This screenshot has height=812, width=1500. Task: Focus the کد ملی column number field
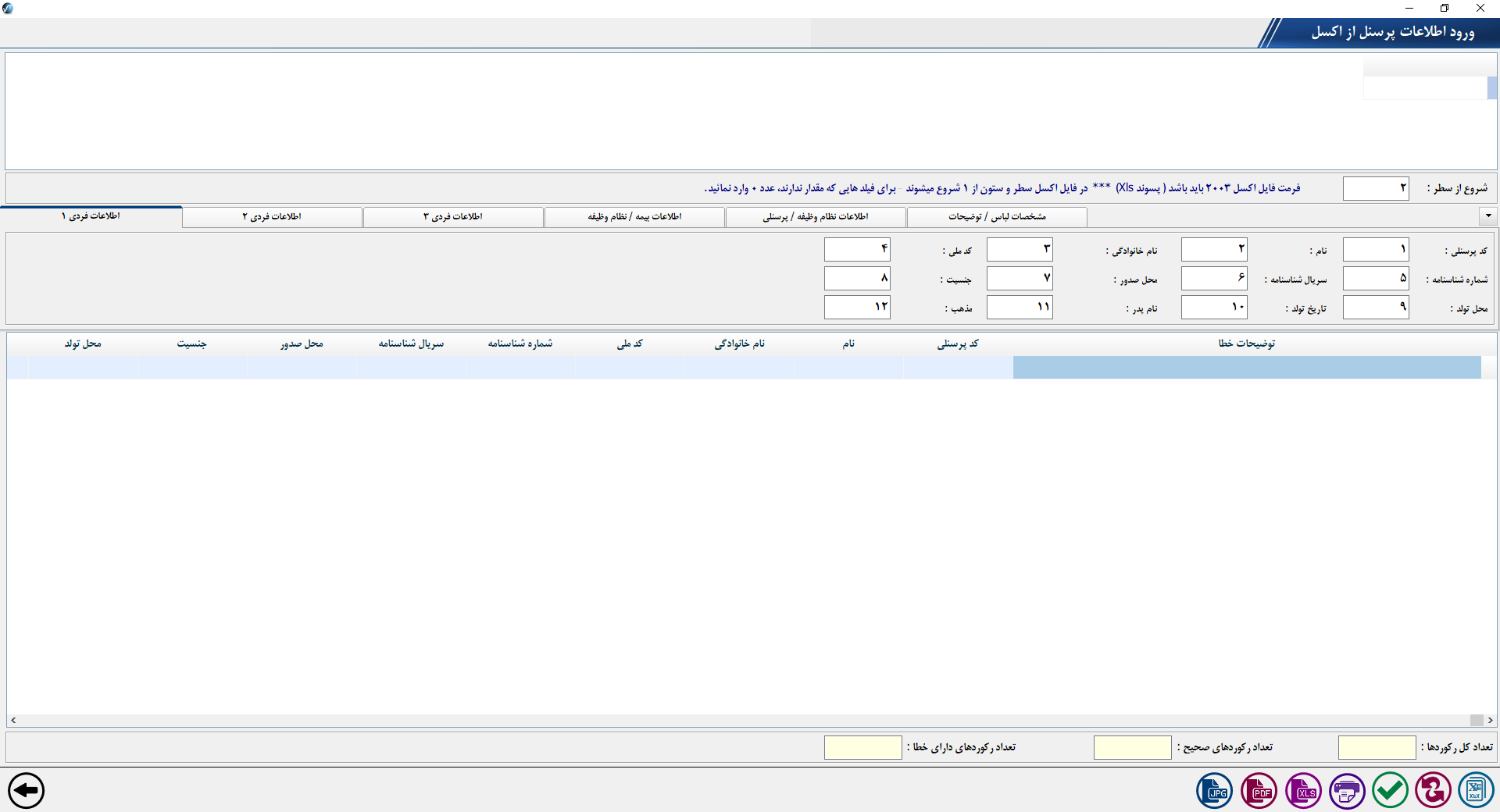856,250
